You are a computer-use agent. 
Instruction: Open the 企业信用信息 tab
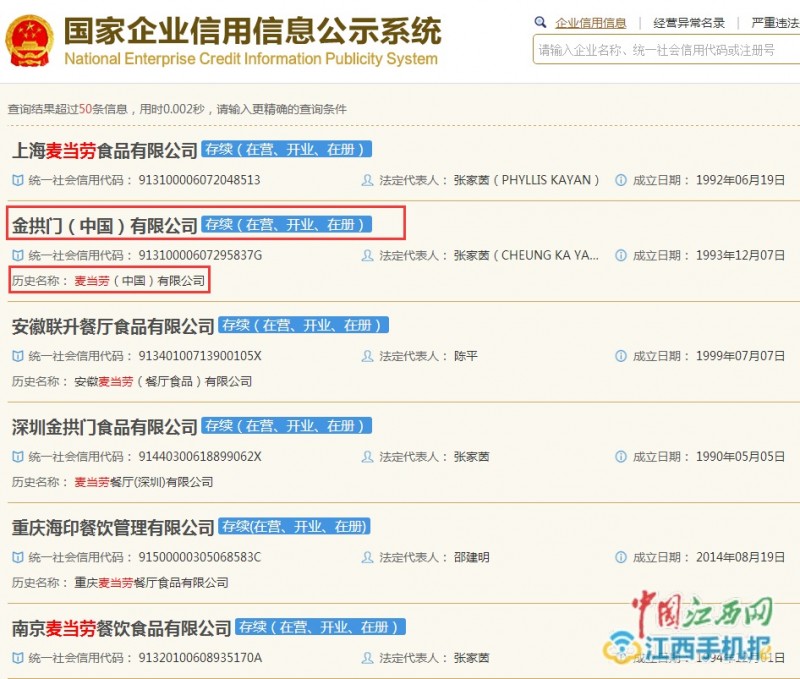tap(591, 23)
